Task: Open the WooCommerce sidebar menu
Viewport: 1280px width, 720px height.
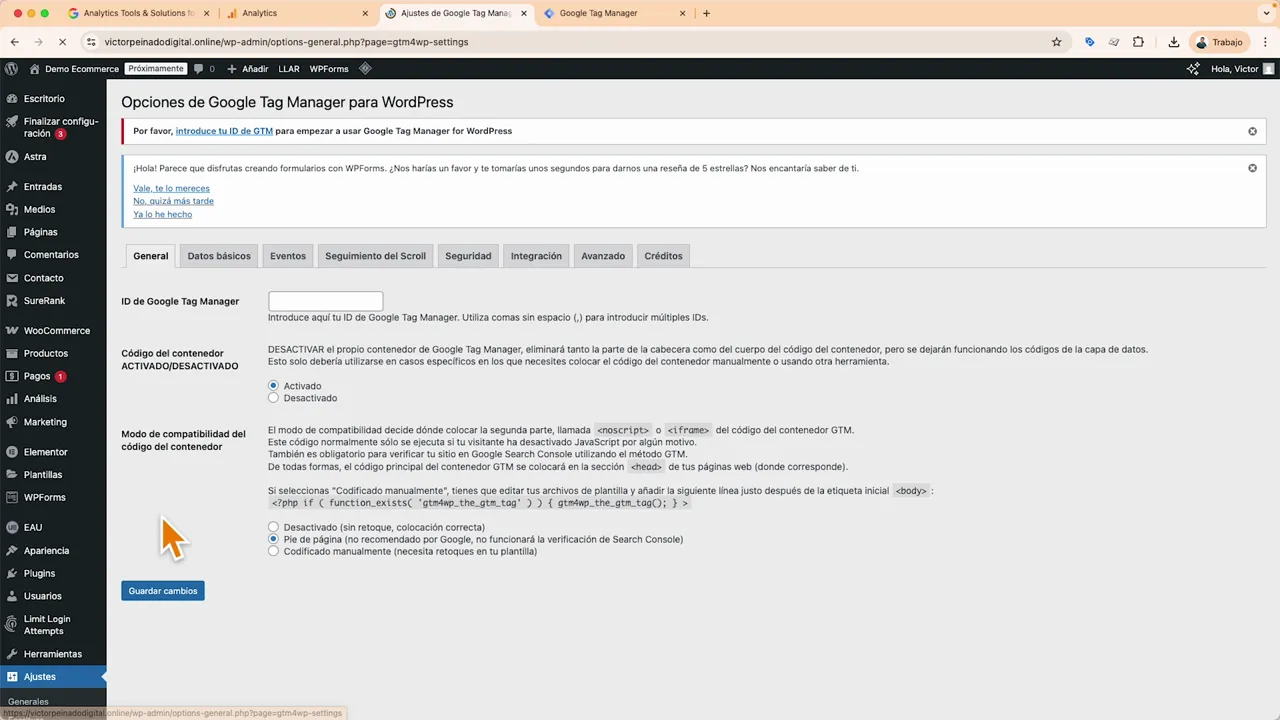Action: [x=56, y=330]
